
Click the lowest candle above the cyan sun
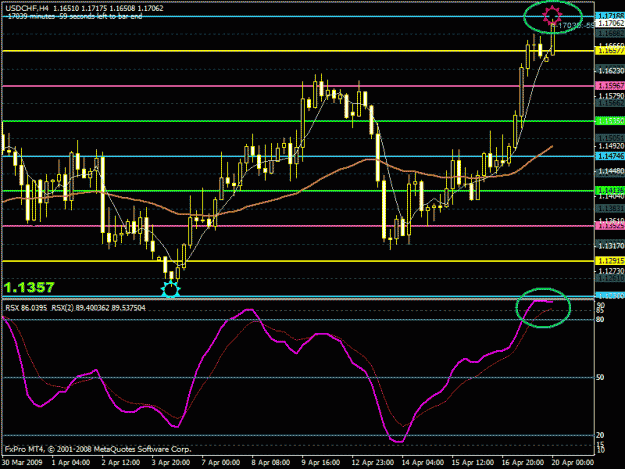171,275
